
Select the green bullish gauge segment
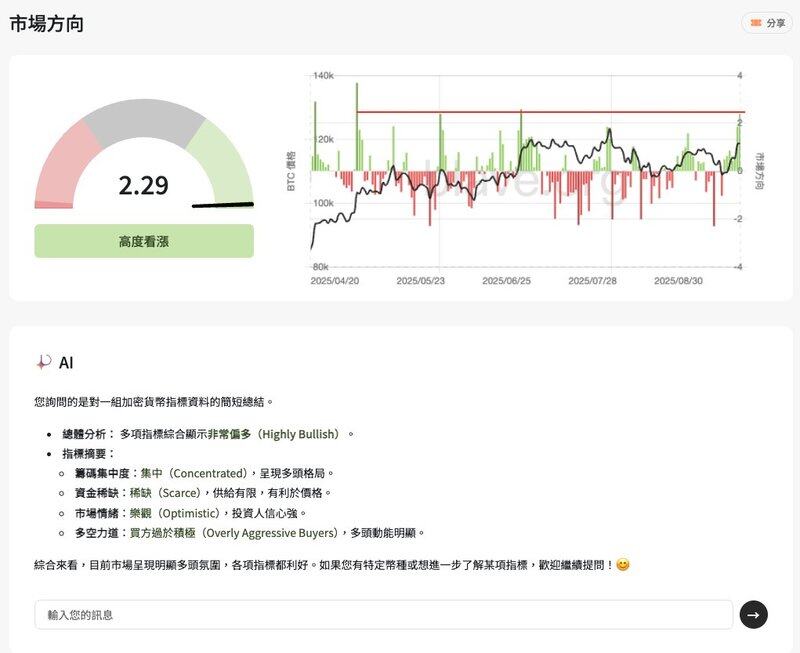(226, 162)
